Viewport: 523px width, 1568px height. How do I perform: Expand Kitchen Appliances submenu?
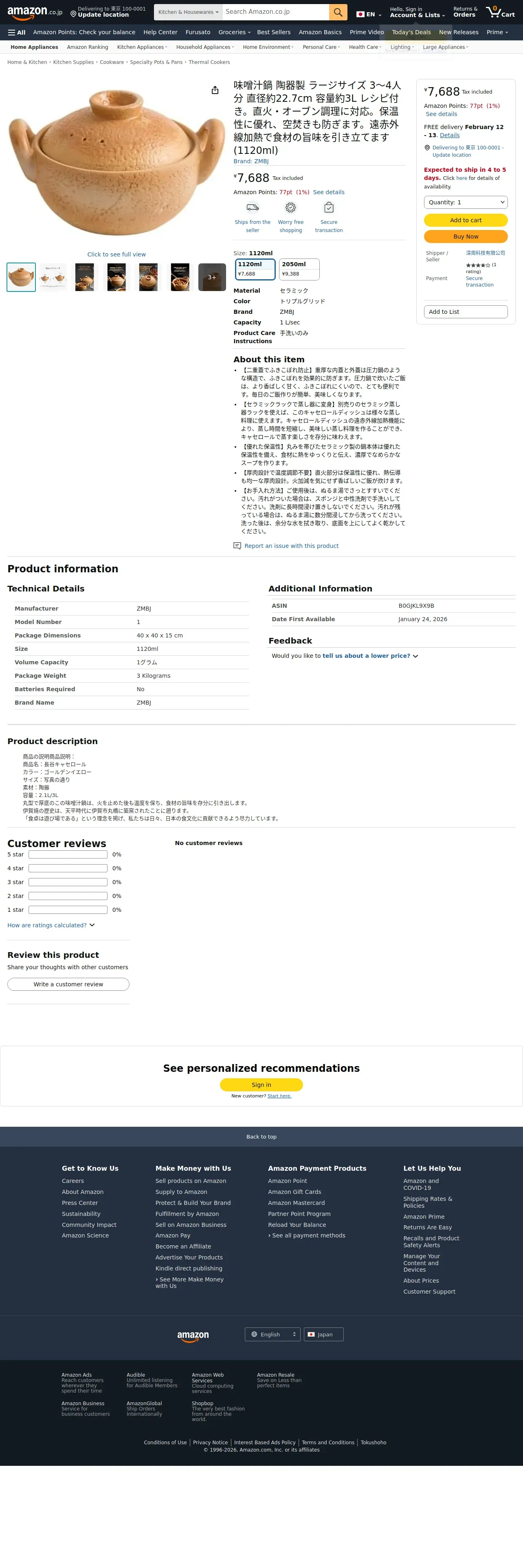pyautogui.click(x=142, y=47)
